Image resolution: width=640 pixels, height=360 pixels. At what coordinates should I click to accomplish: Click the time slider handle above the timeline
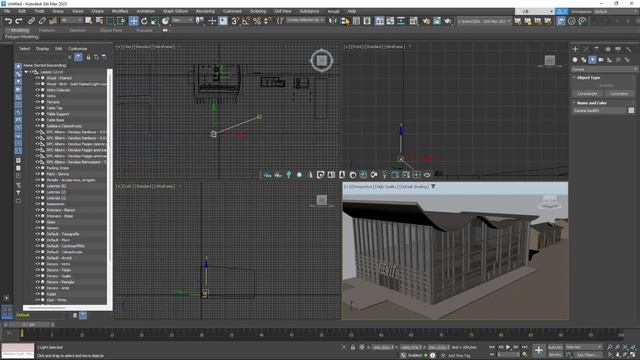click(x=29, y=324)
